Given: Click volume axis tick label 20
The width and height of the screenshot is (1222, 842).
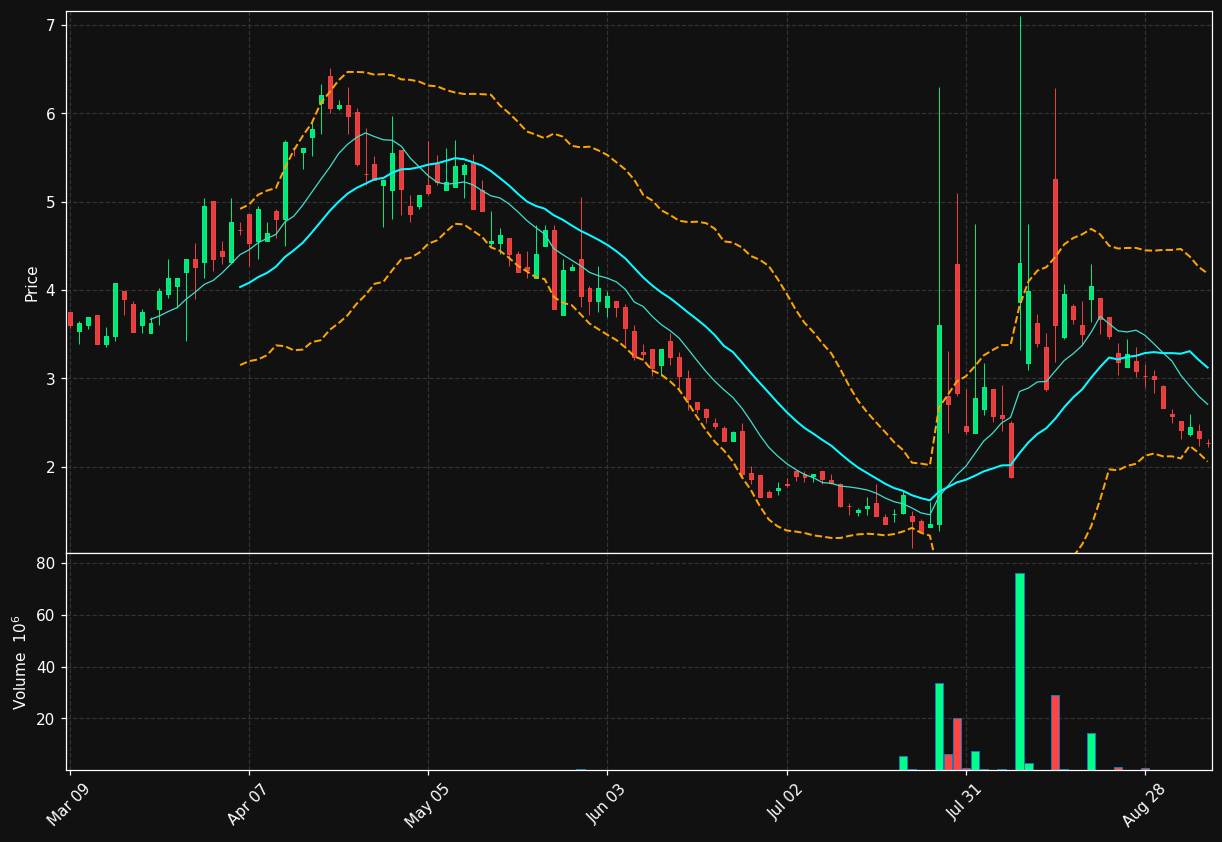Looking at the screenshot, I should [x=45, y=719].
